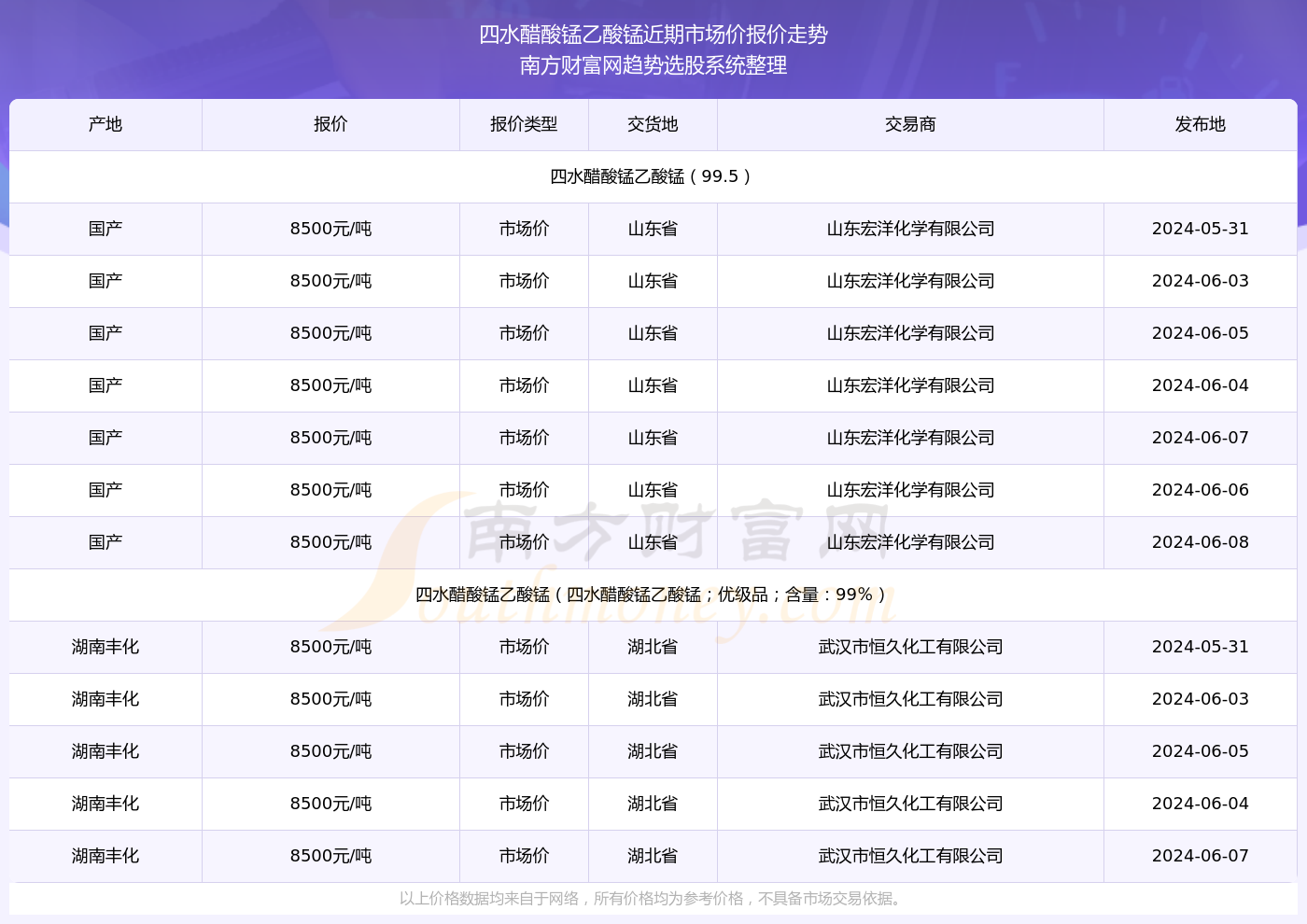Click 市场价 in 武汉市恒久化工 2024-06-04 row

click(x=524, y=804)
